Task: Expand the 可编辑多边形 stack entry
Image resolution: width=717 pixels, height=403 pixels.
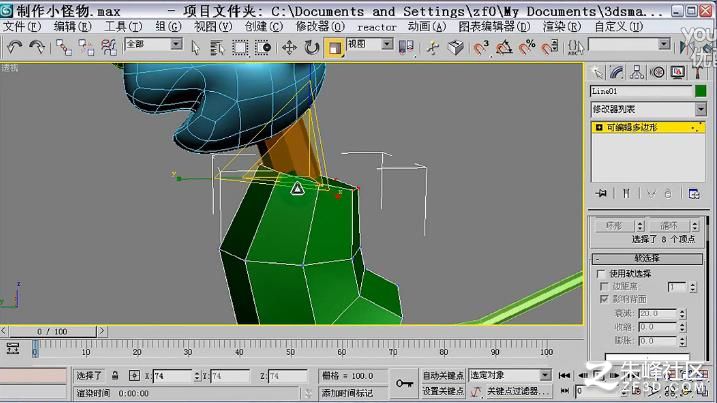Action: click(599, 128)
